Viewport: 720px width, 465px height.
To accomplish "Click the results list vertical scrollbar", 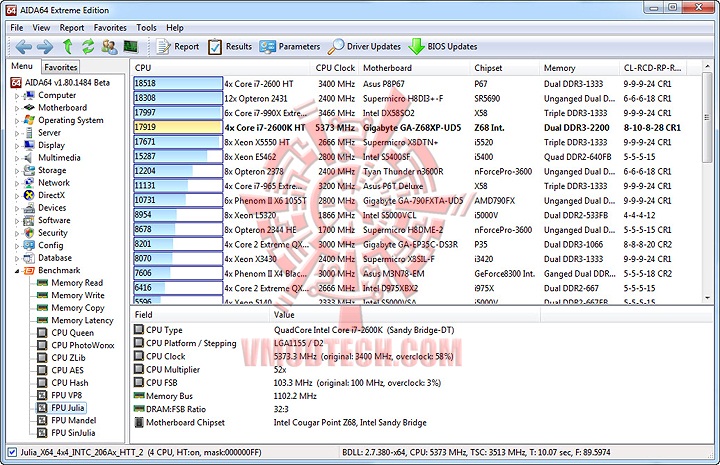I will tap(708, 182).
